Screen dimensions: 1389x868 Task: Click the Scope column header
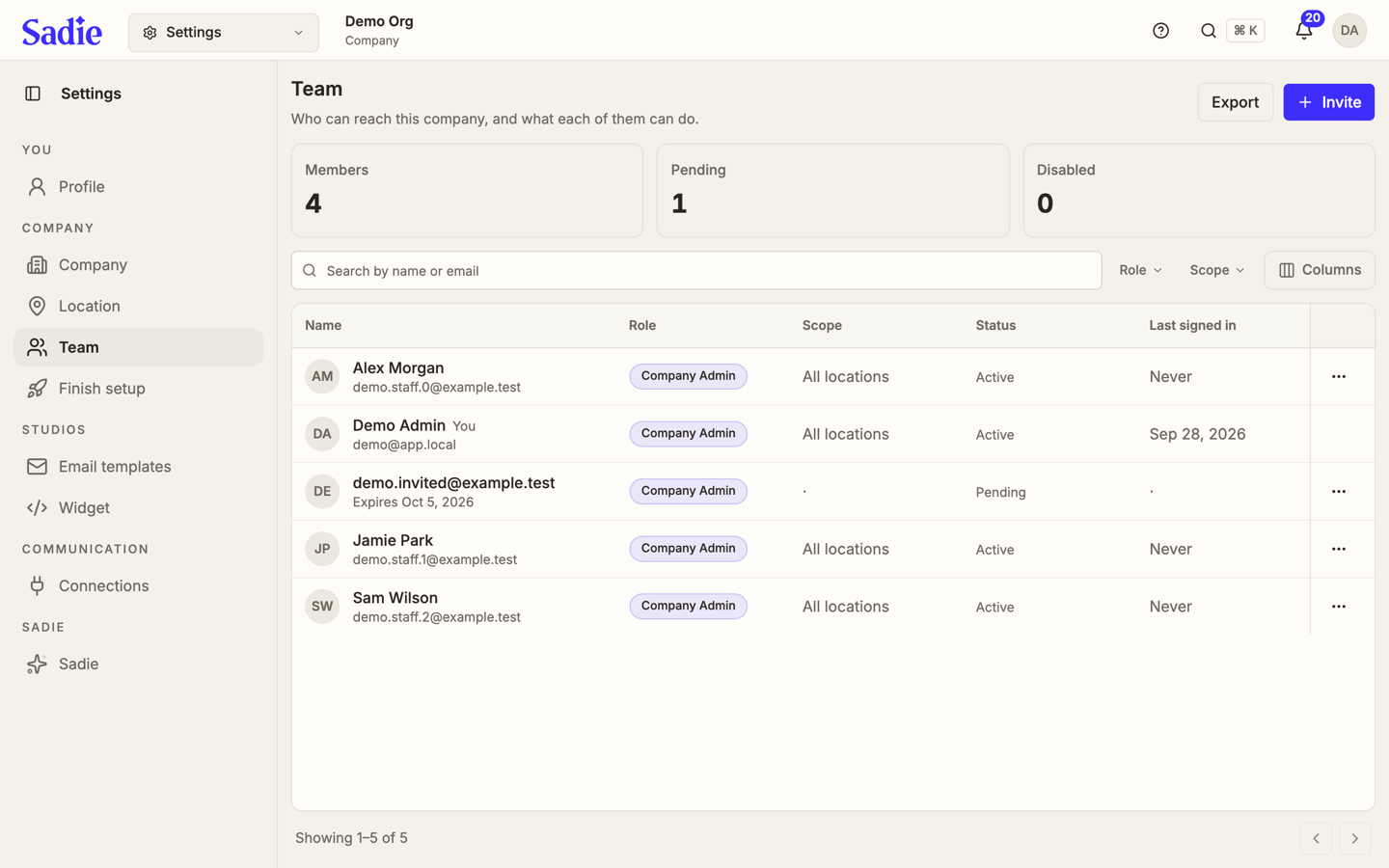click(x=822, y=326)
